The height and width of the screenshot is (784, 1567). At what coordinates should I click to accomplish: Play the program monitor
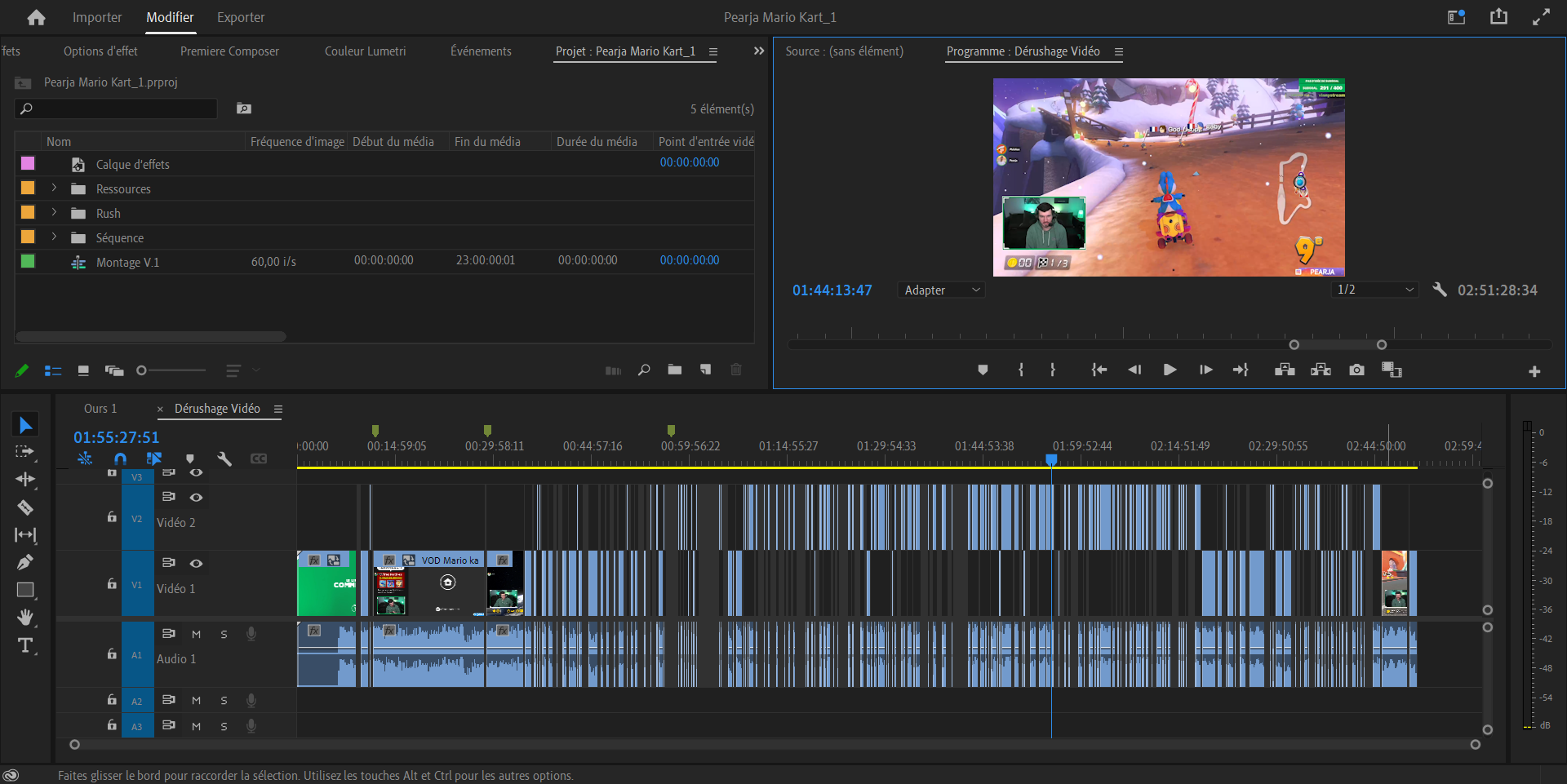[x=1170, y=370]
